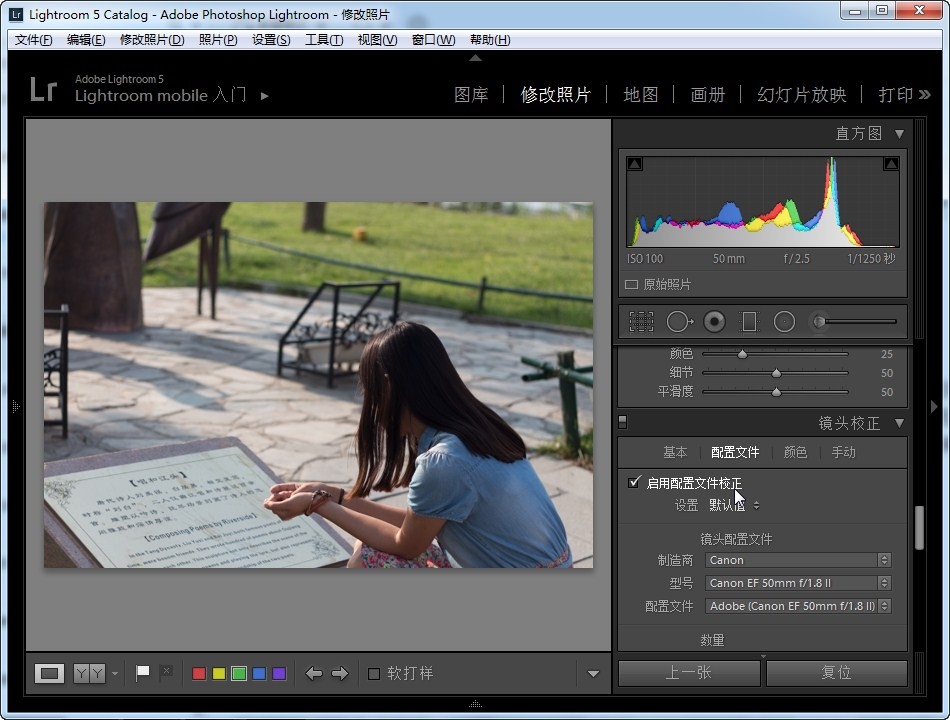Switch to Loupe view mode
Image resolution: width=950 pixels, height=720 pixels.
(50, 673)
